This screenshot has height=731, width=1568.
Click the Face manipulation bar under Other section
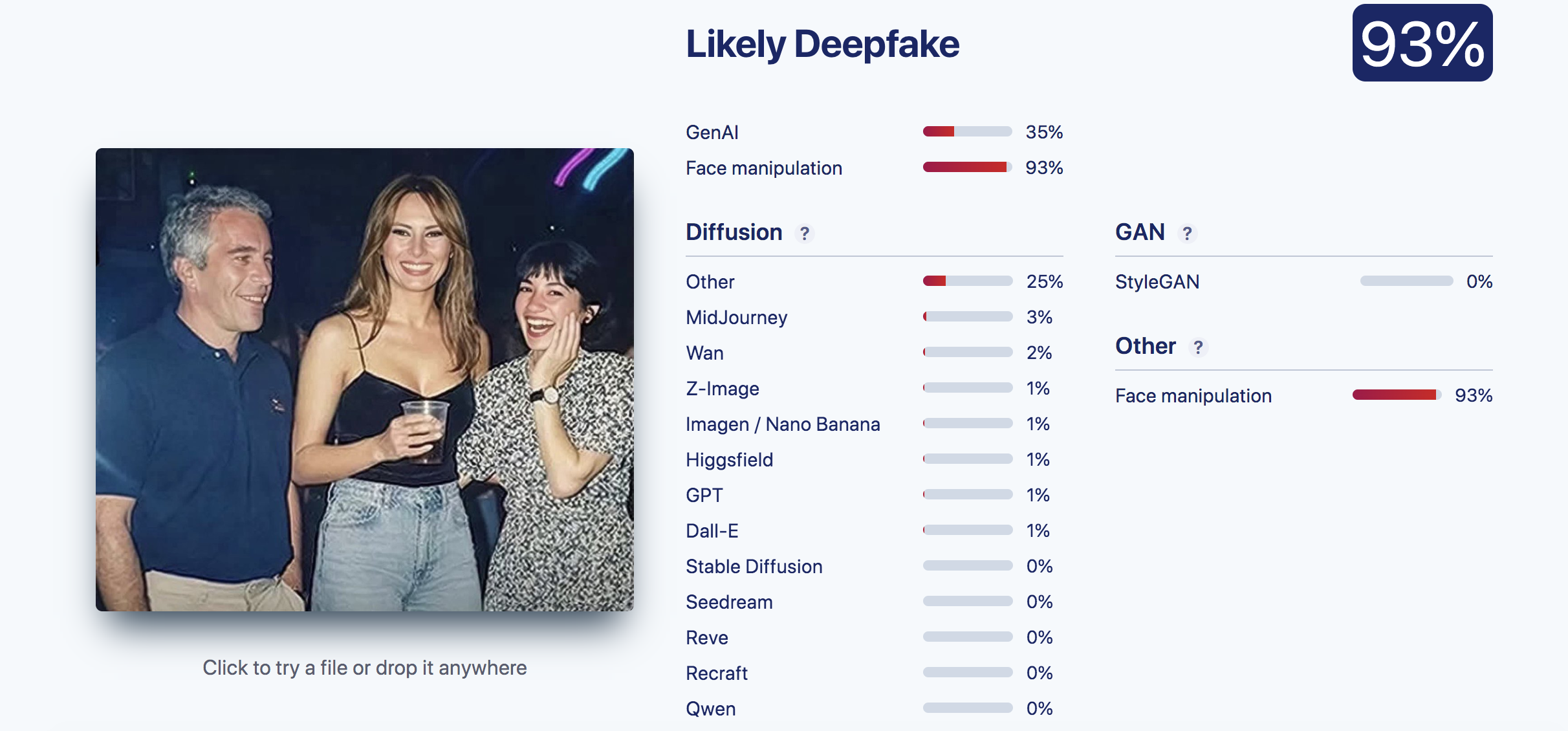click(x=1396, y=395)
